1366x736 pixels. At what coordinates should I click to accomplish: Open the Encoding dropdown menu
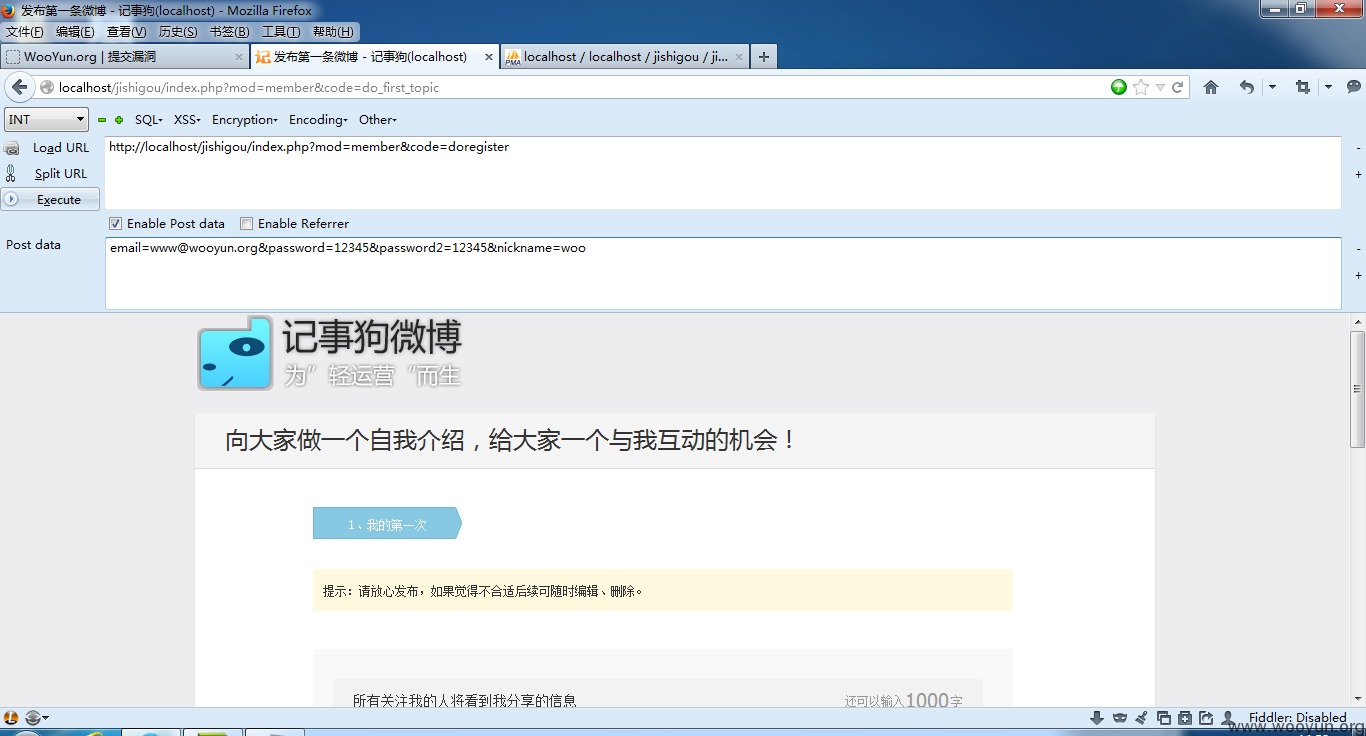[x=318, y=120]
